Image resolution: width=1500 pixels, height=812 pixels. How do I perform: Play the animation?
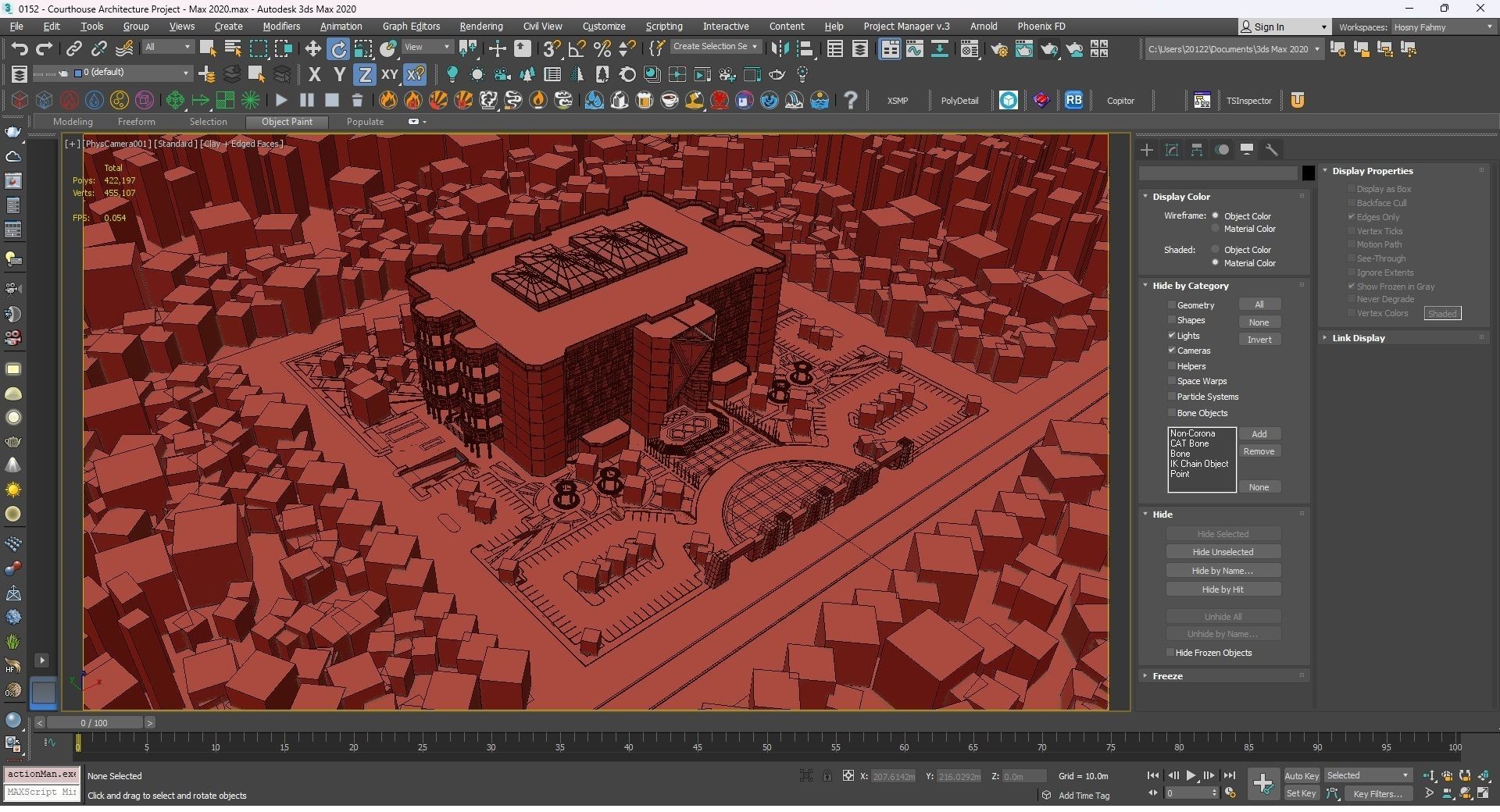coord(1191,775)
